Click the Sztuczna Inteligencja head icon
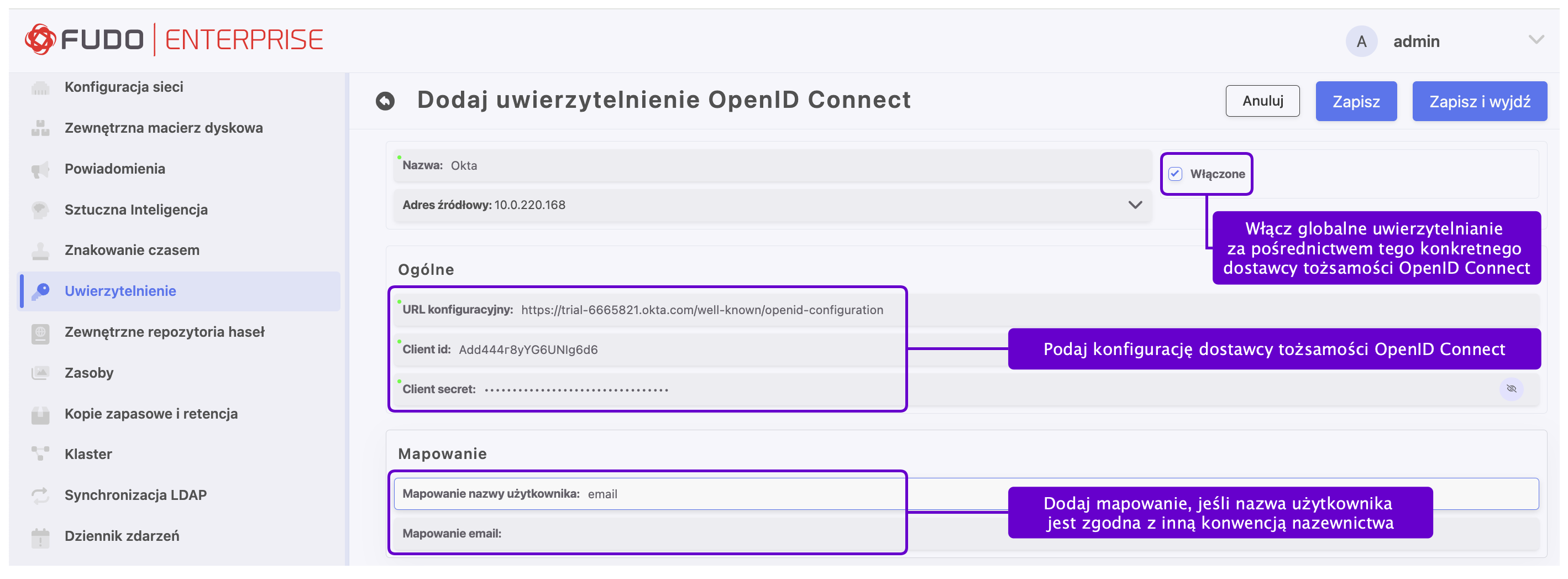The height and width of the screenshot is (579, 1568). tap(40, 210)
